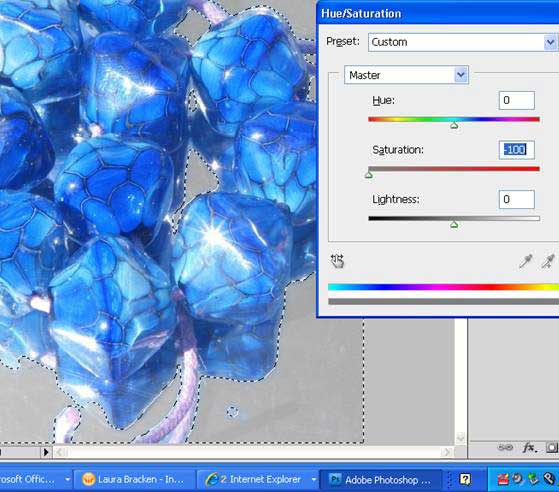This screenshot has width=559, height=492.
Task: Switch to Adobe Photoshop taskbar button
Action: click(381, 480)
